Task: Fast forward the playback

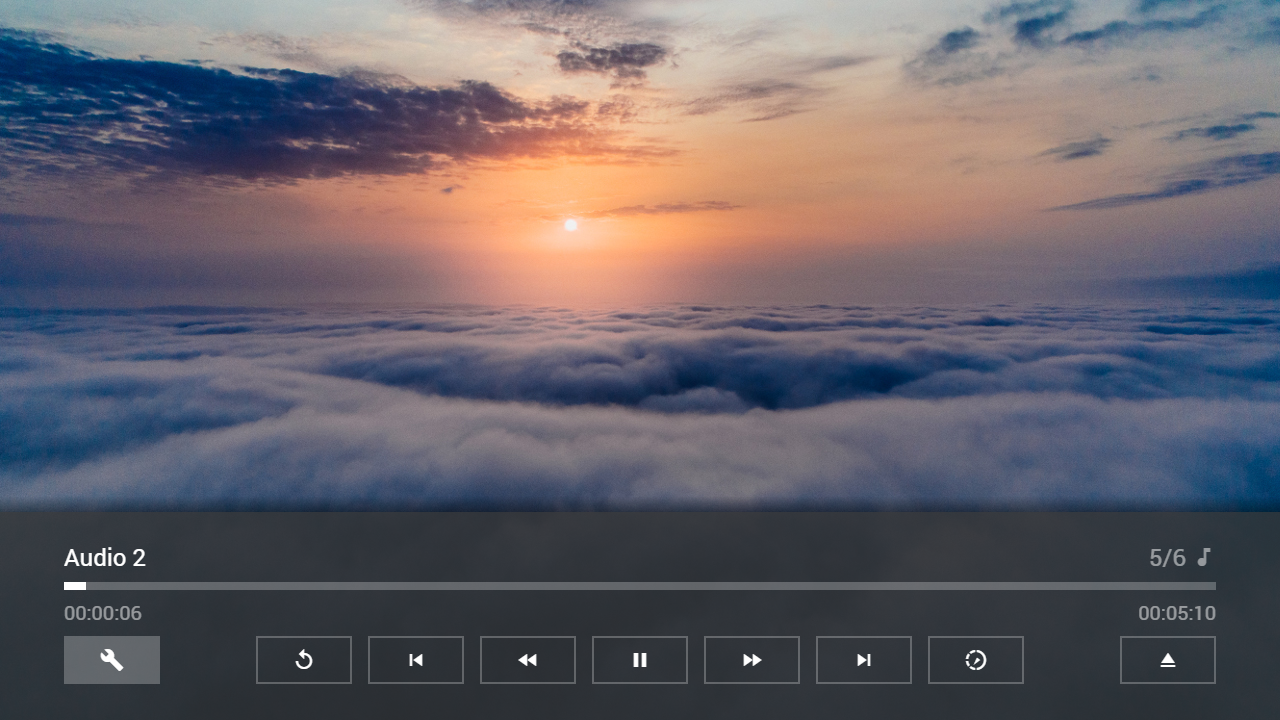Action: pos(752,660)
